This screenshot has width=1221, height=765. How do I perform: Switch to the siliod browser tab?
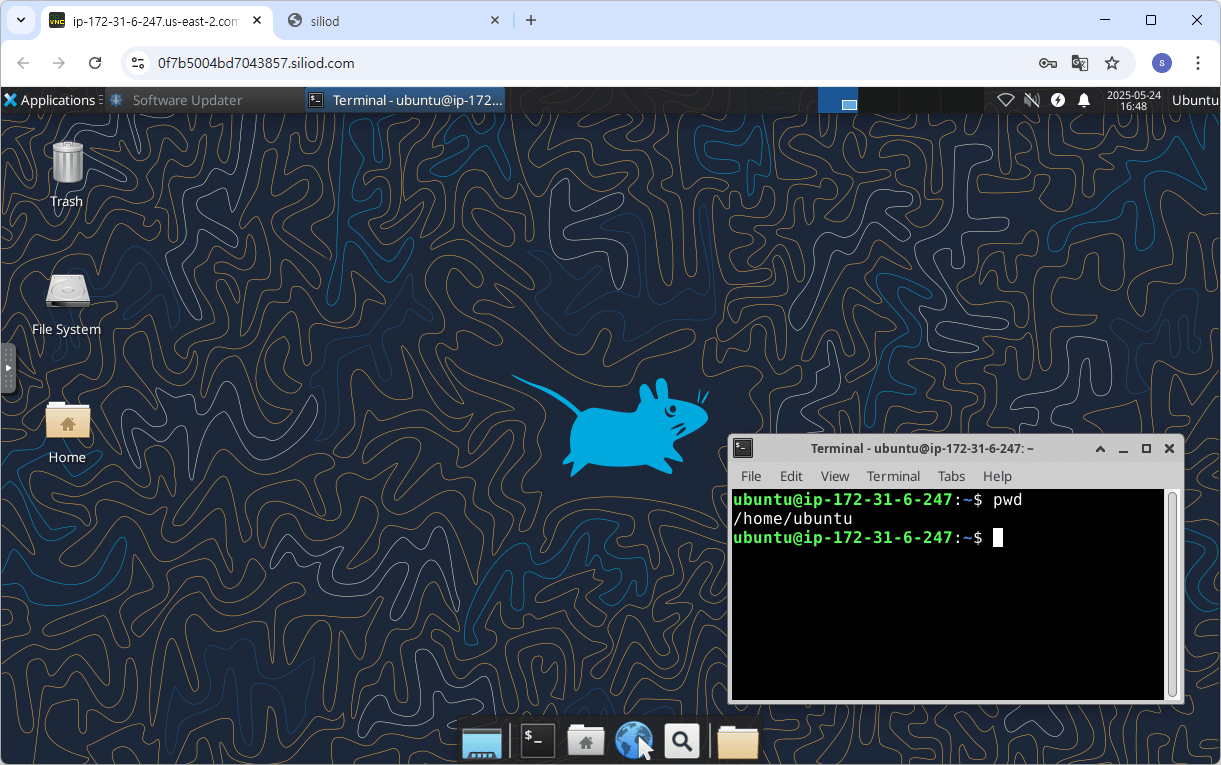(x=395, y=20)
